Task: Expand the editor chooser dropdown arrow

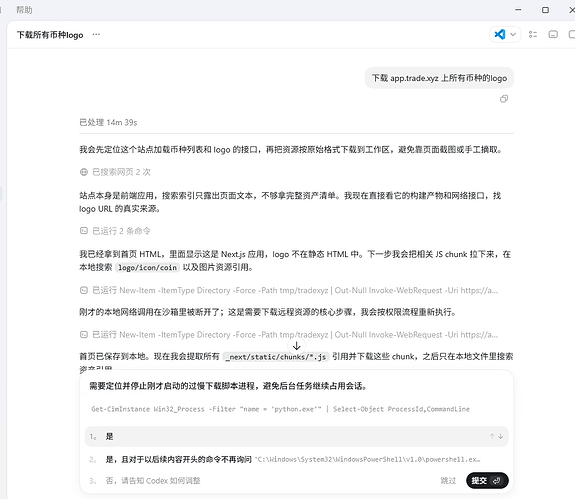Action: click(513, 34)
